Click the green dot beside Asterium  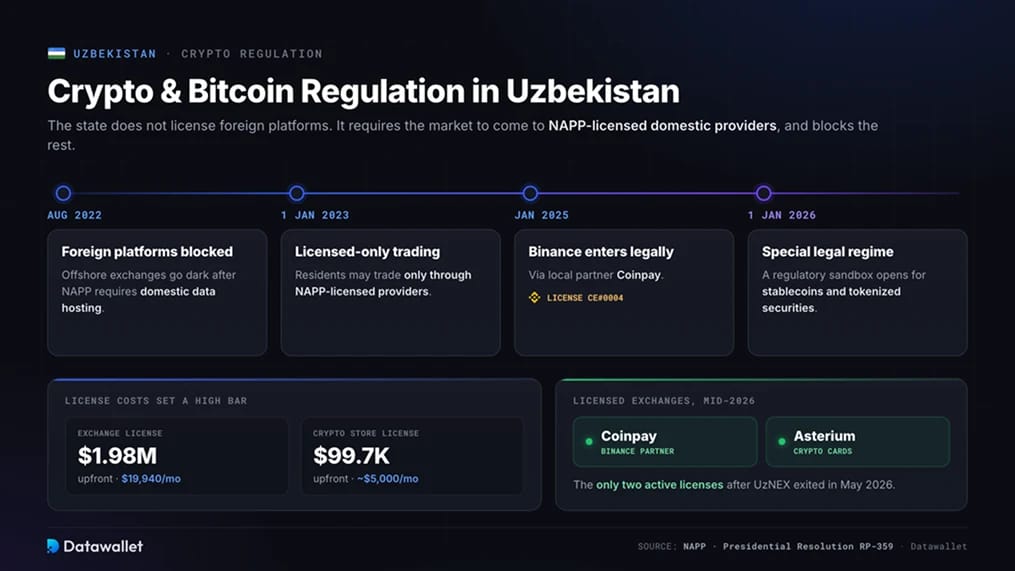pos(782,442)
